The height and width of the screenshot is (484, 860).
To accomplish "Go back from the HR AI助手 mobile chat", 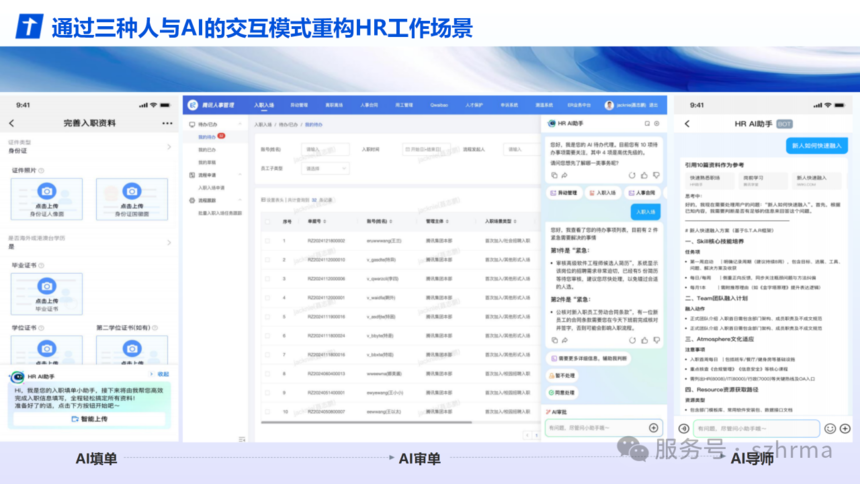I will tap(687, 123).
